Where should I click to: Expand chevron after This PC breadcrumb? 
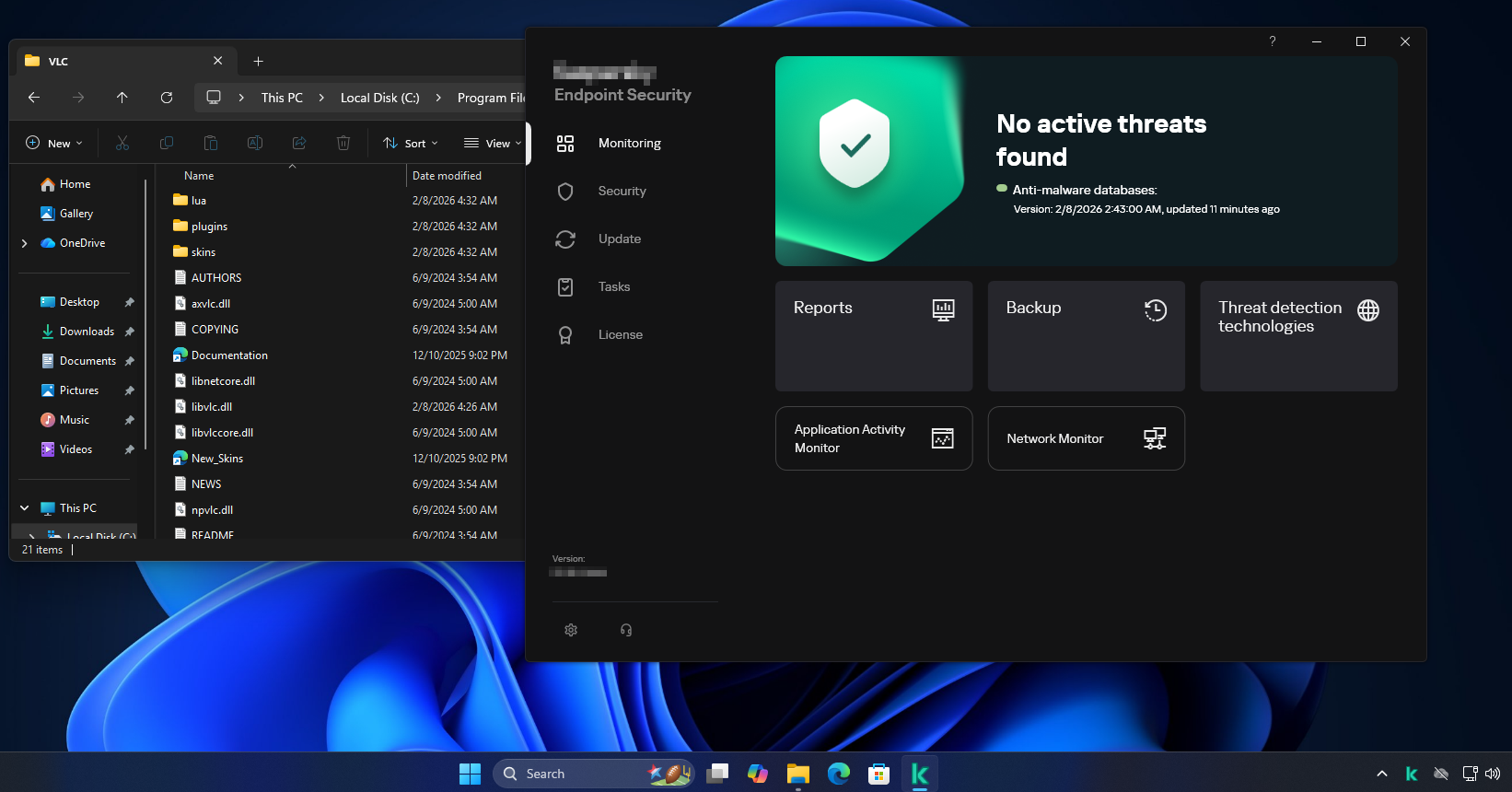321,98
